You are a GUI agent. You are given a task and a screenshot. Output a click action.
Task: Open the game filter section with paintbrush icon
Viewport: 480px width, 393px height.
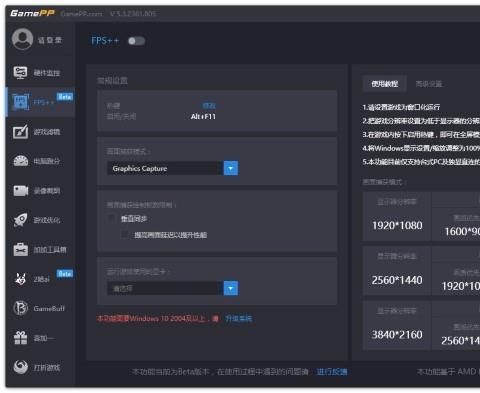pos(40,132)
